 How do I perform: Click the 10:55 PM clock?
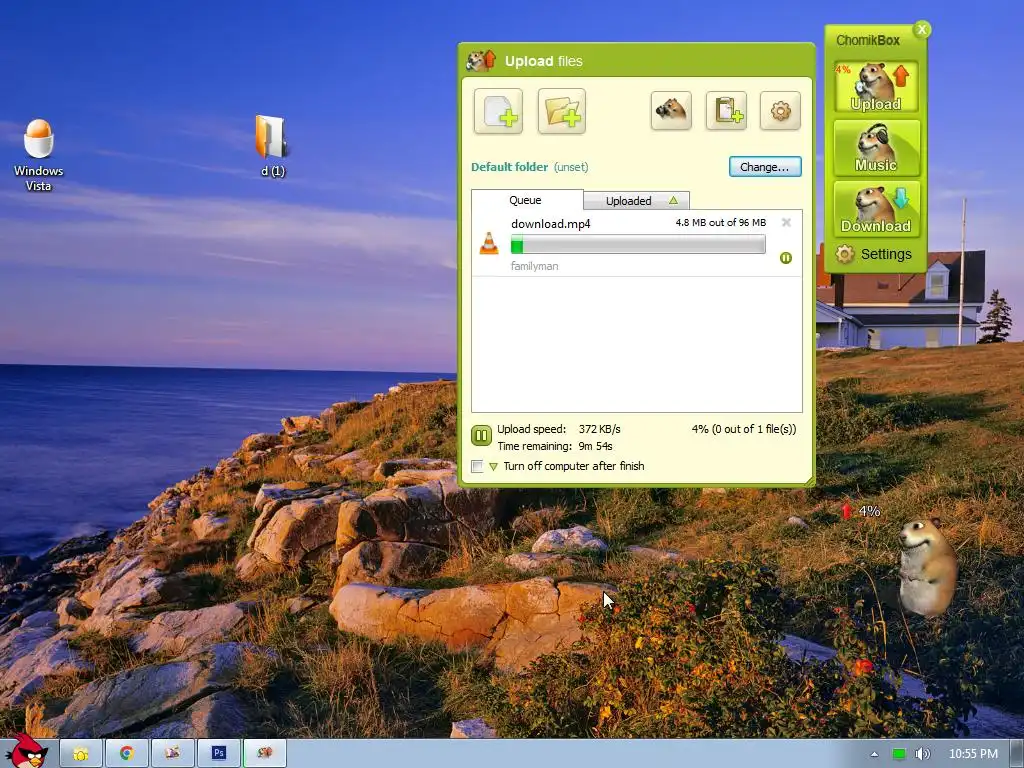[x=973, y=754]
